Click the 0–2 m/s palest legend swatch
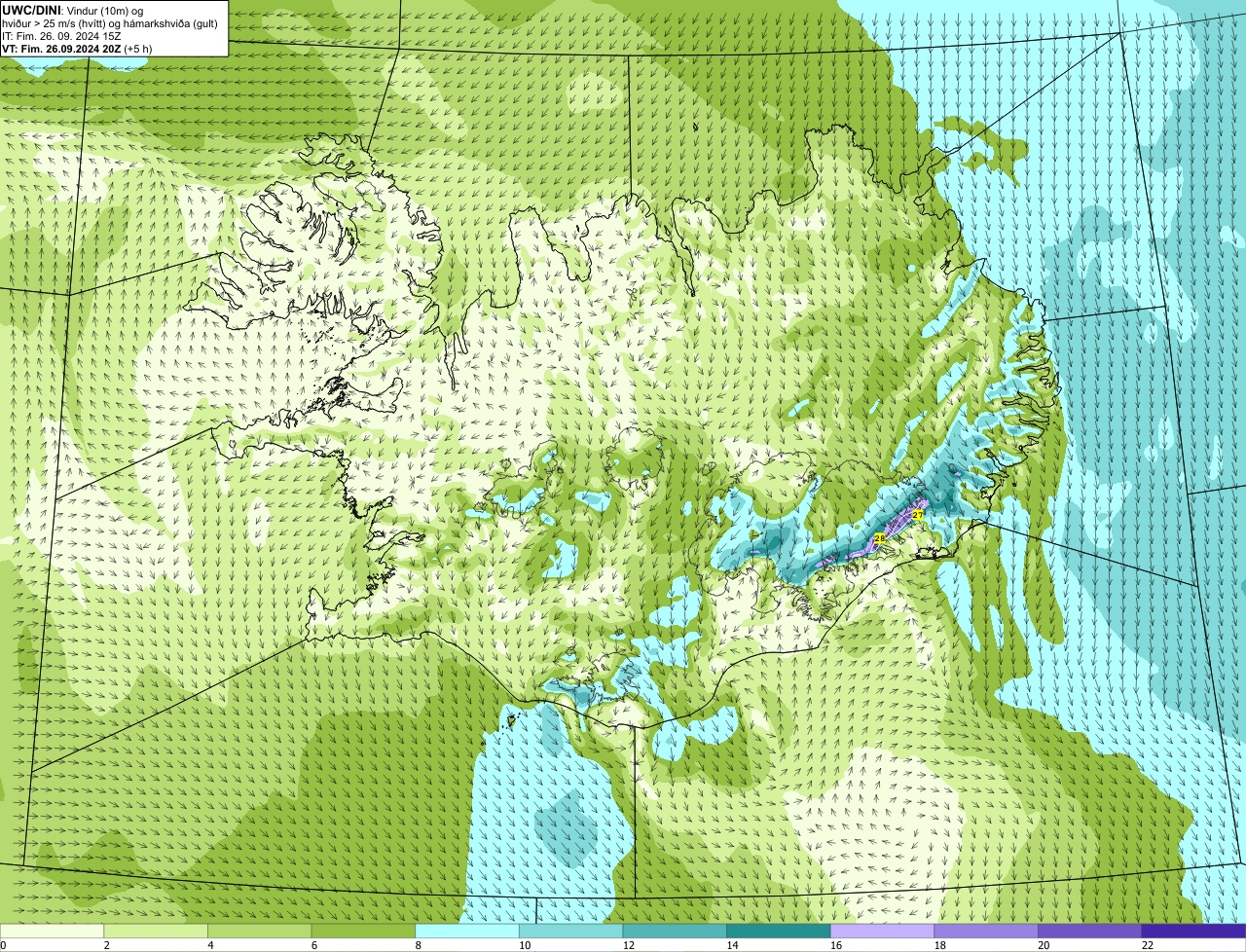1246x952 pixels. 52,931
